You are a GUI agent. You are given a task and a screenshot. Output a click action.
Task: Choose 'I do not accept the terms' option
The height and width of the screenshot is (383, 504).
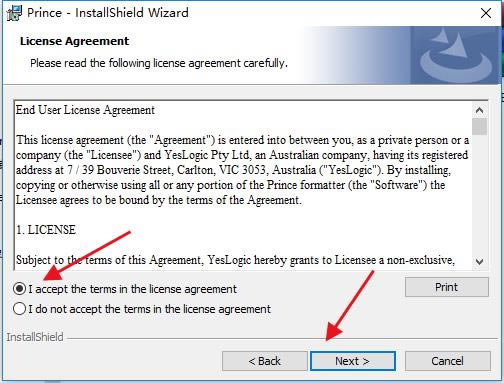click(20, 309)
